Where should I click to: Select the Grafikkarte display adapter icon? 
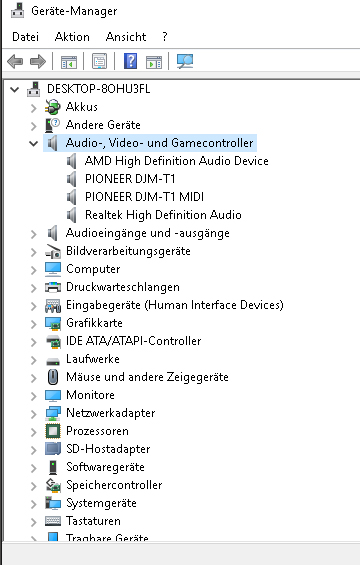(53, 323)
